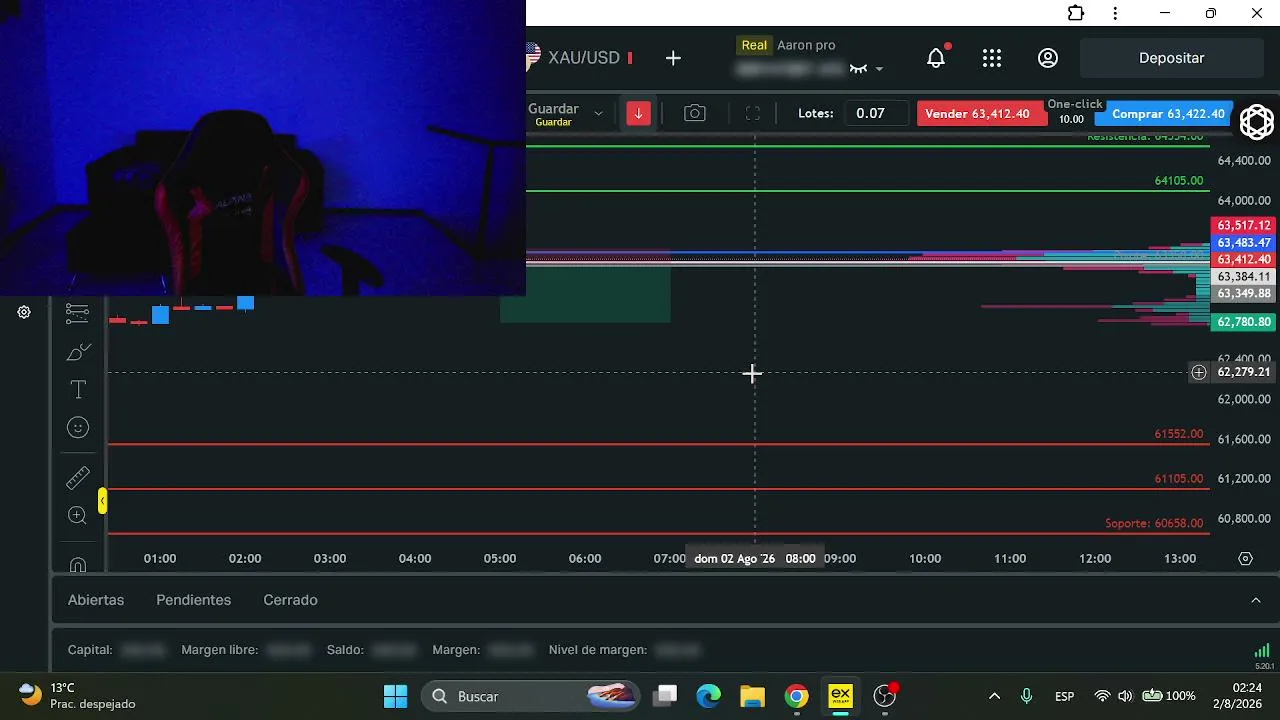Image resolution: width=1280 pixels, height=720 pixels.
Task: Click the plus icon beside 62,279.21
Action: pyautogui.click(x=1199, y=372)
